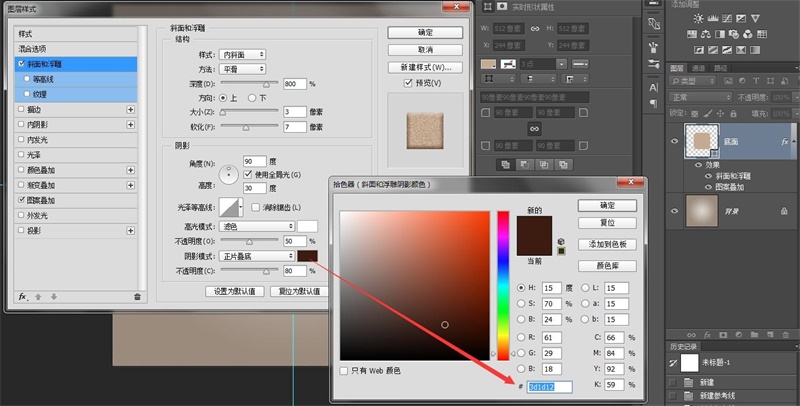Image resolution: width=800 pixels, height=406 pixels.
Task: Click the Black & White adjustment icon
Action: 719,34
